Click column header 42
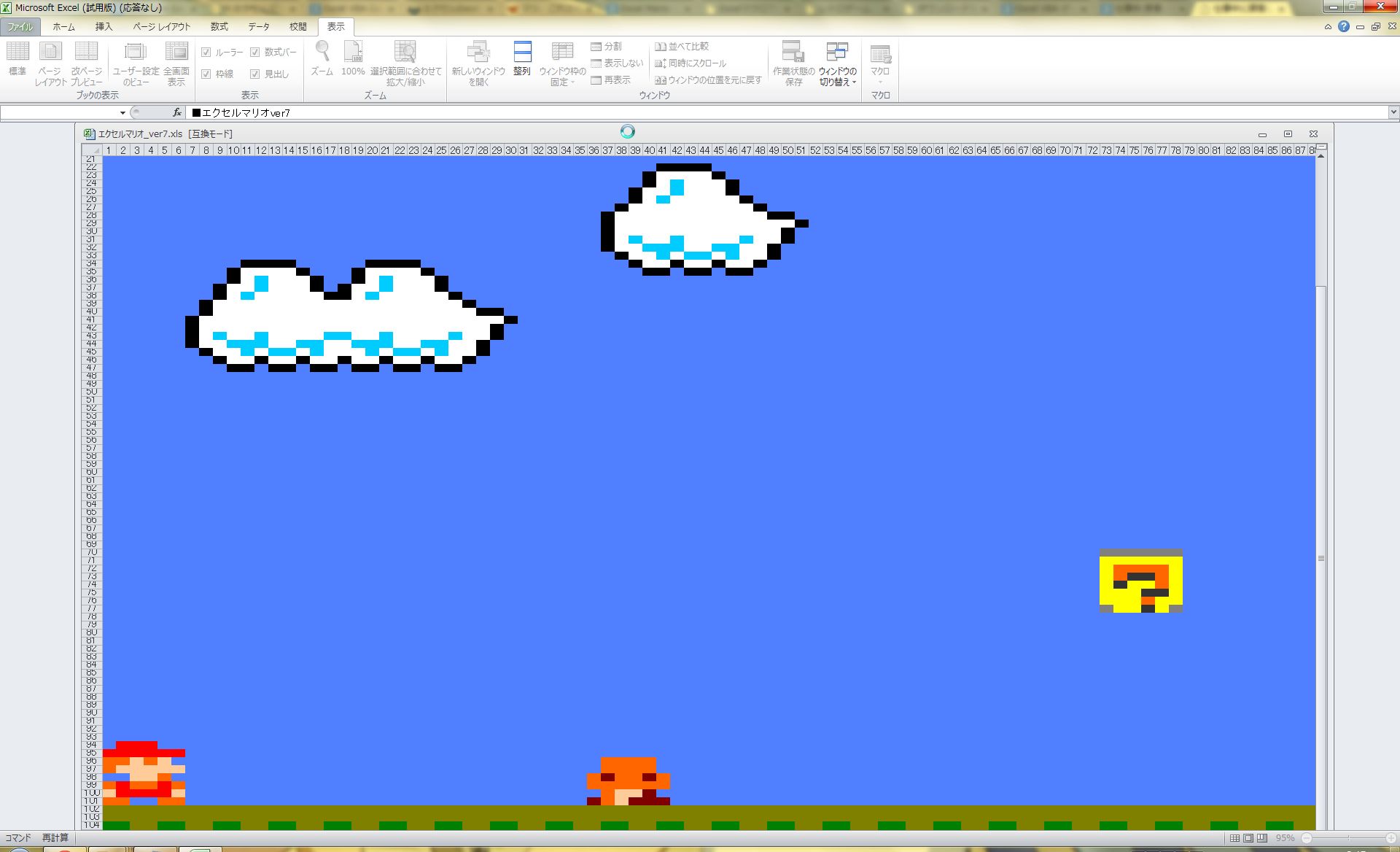The width and height of the screenshot is (1400, 852). click(x=677, y=150)
